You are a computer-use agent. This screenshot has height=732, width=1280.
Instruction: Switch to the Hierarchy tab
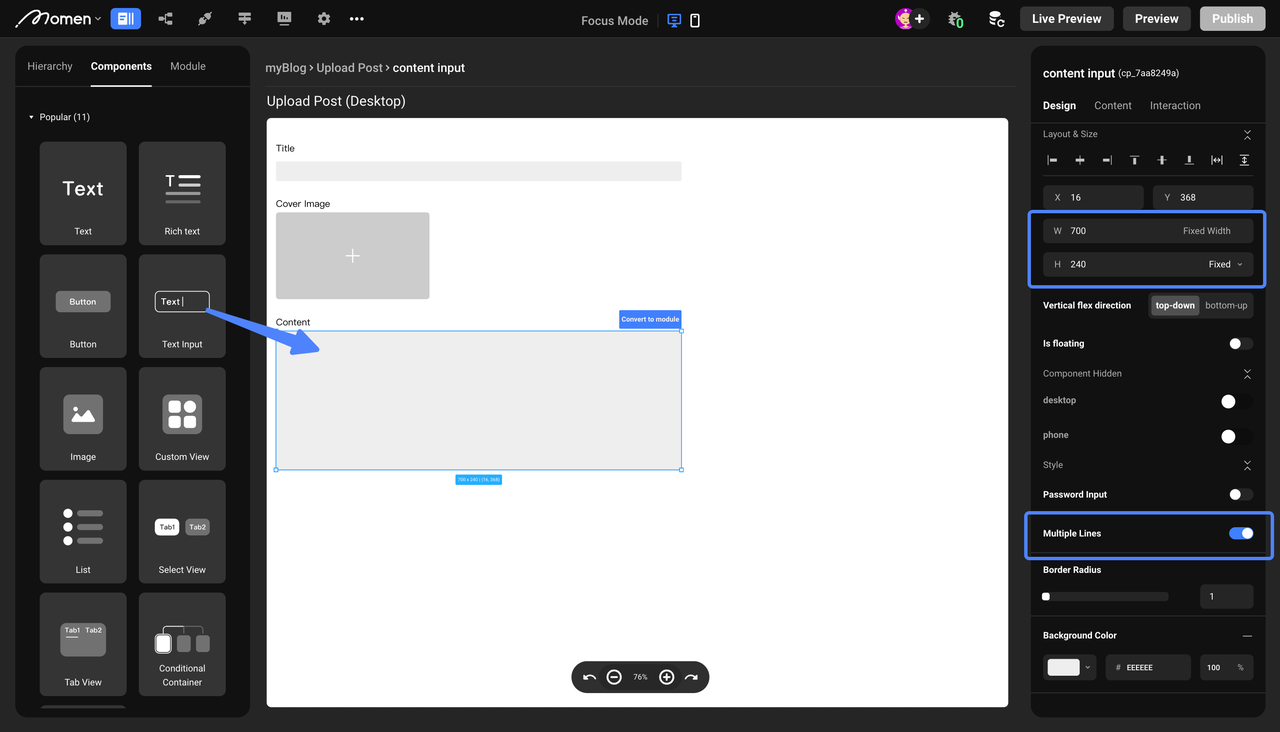tap(50, 66)
